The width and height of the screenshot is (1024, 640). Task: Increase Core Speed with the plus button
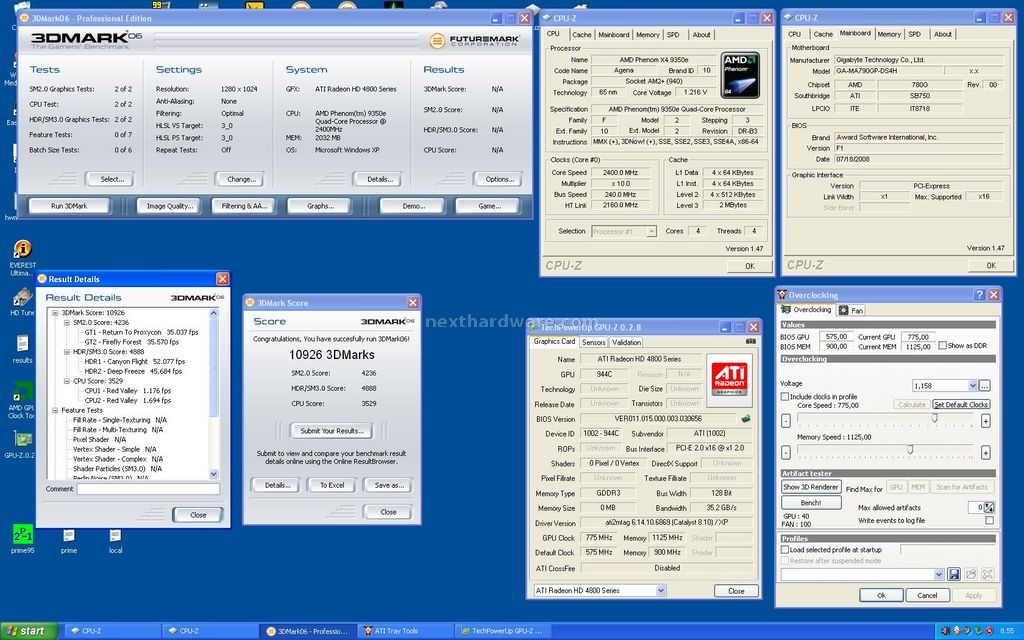pyautogui.click(x=985, y=421)
